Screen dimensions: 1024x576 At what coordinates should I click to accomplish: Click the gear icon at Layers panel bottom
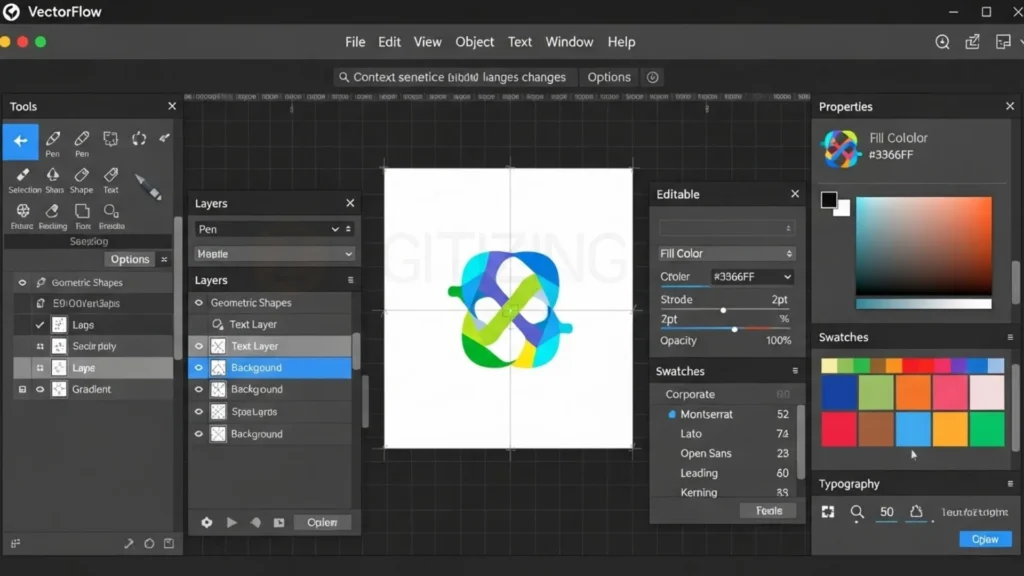[x=207, y=522]
